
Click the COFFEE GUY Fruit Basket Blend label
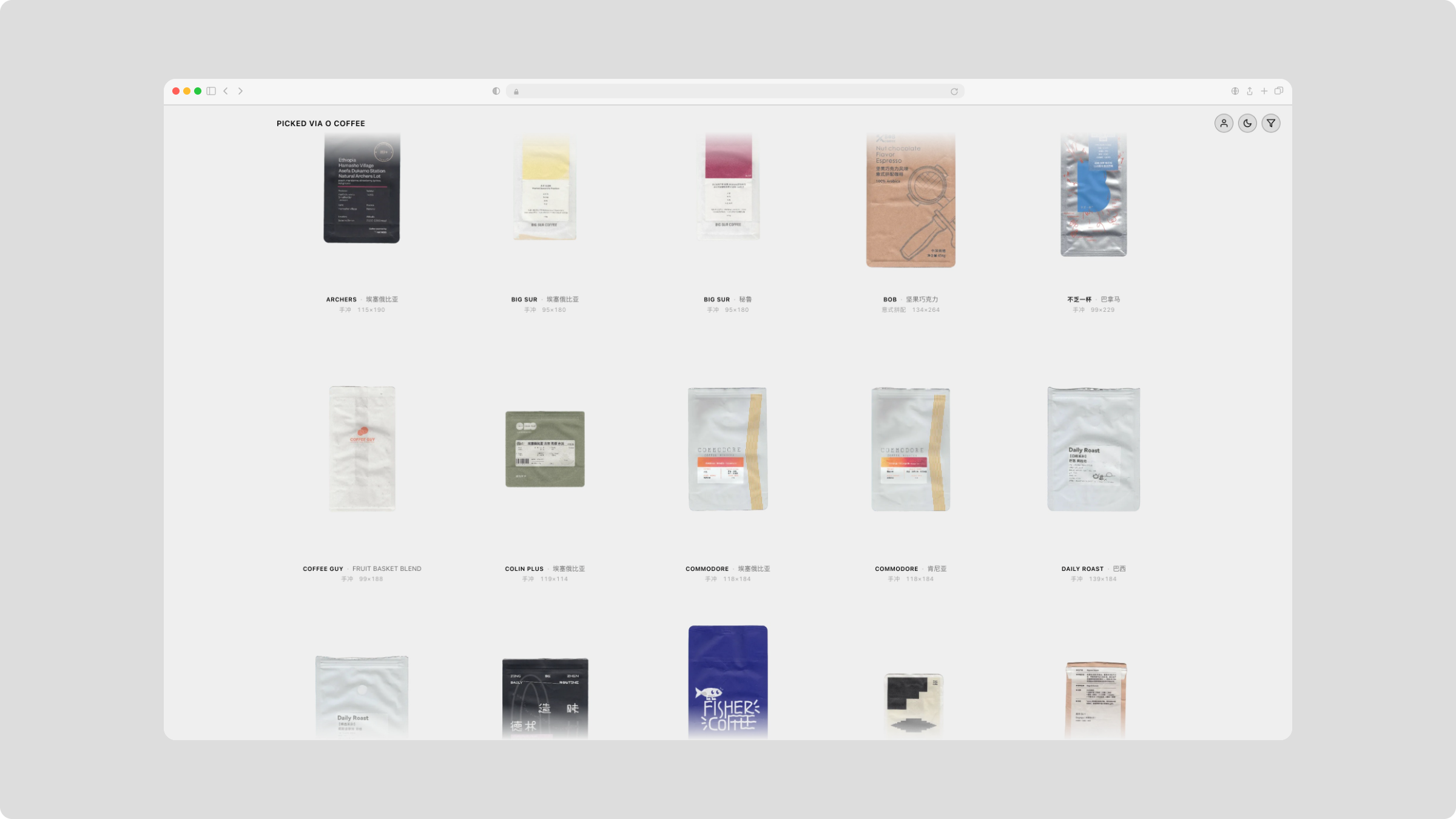tap(362, 569)
